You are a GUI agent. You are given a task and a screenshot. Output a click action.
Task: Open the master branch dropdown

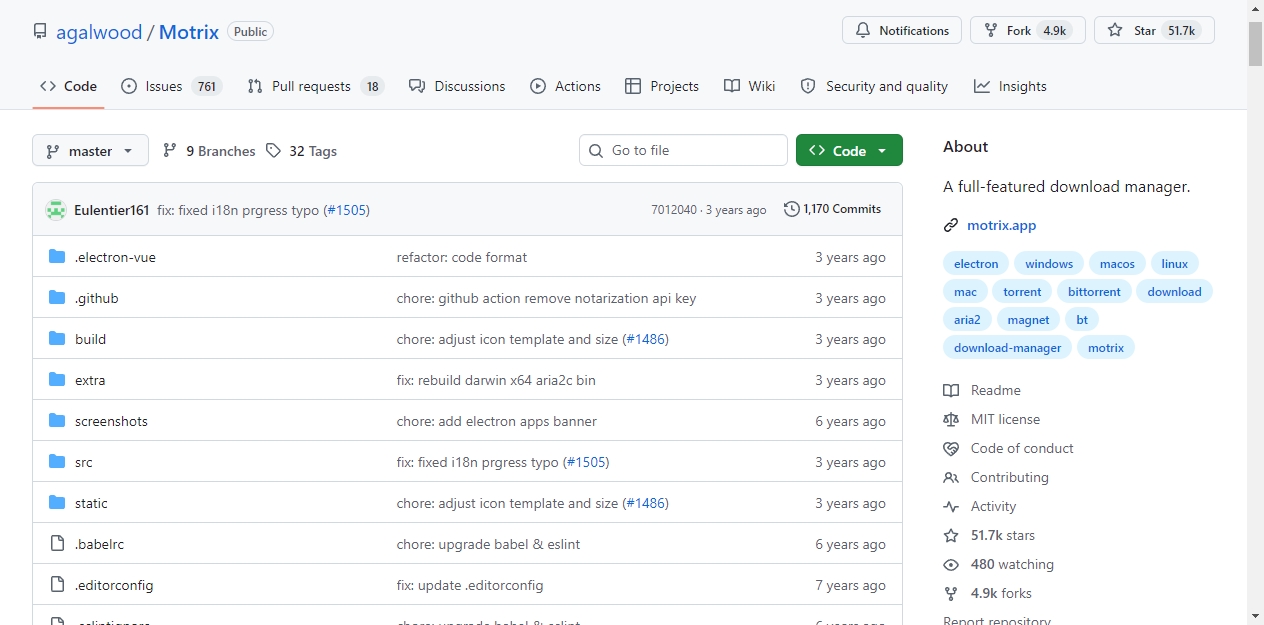90,151
